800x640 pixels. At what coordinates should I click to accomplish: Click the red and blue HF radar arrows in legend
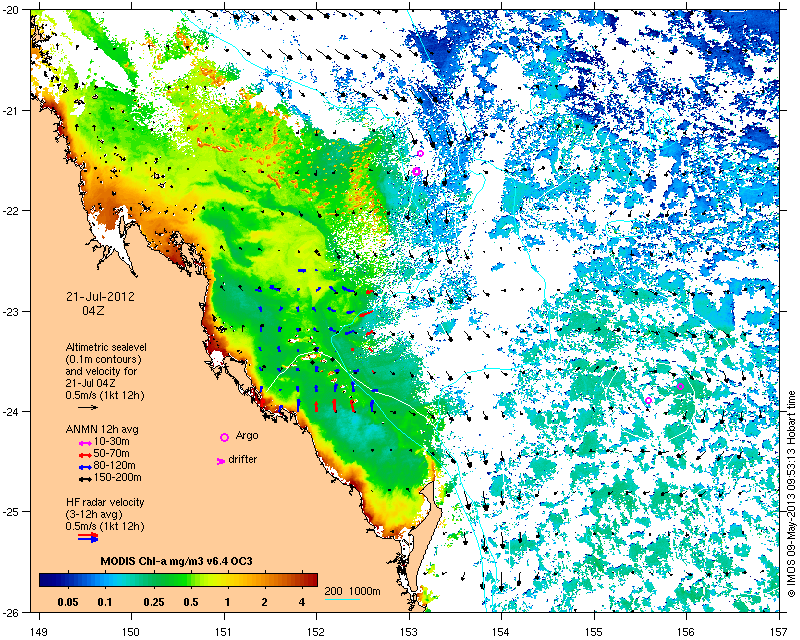click(x=88, y=537)
